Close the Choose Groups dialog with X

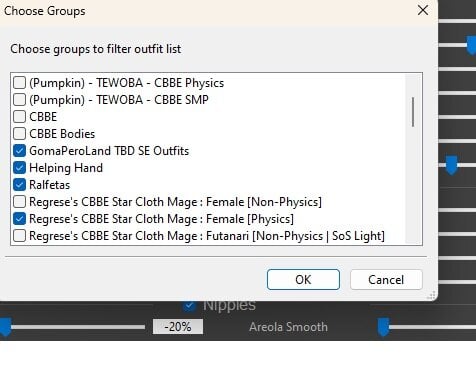pyautogui.click(x=423, y=10)
